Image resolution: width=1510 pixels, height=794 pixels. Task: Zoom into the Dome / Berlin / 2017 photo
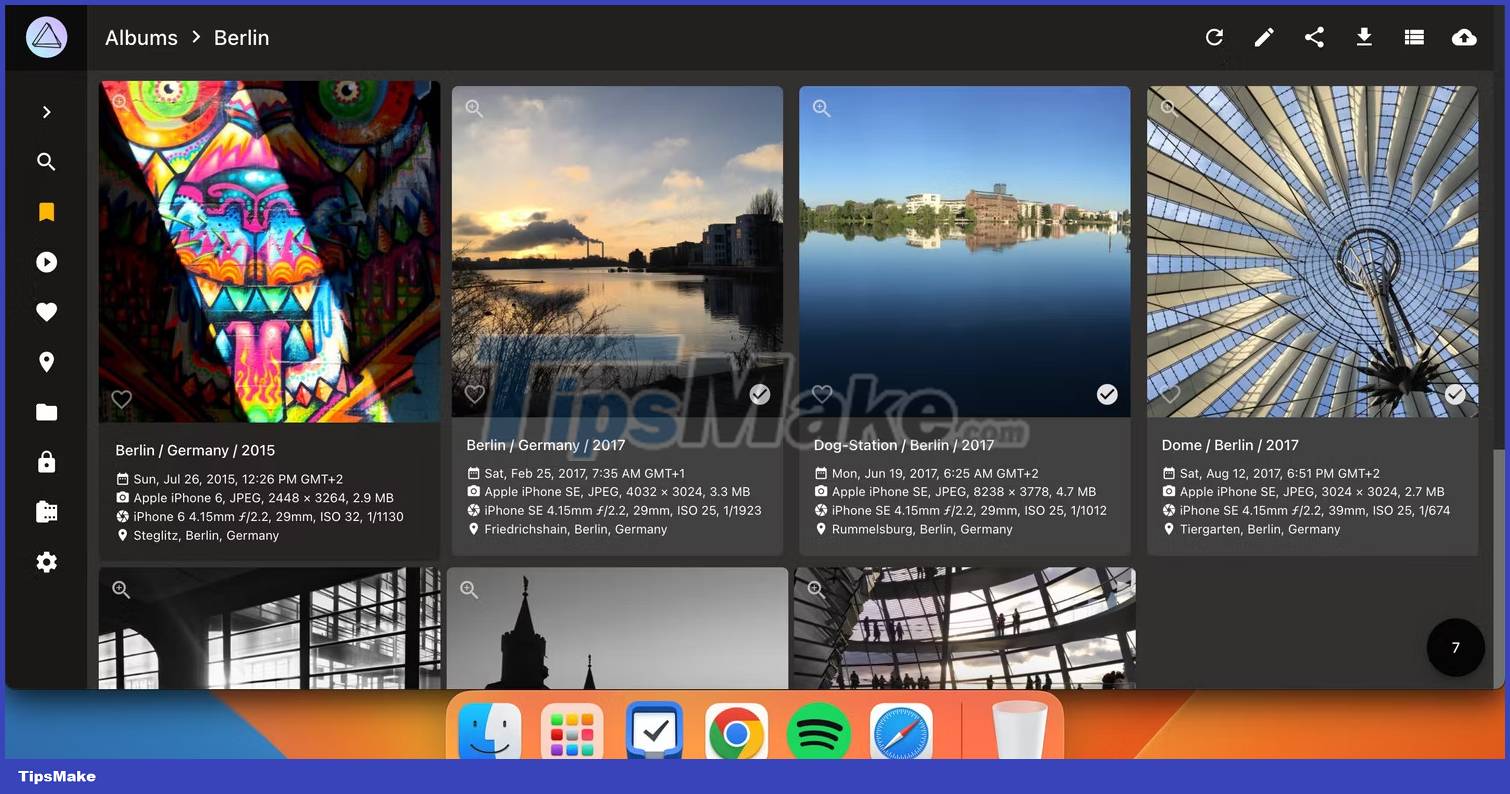click(1168, 107)
